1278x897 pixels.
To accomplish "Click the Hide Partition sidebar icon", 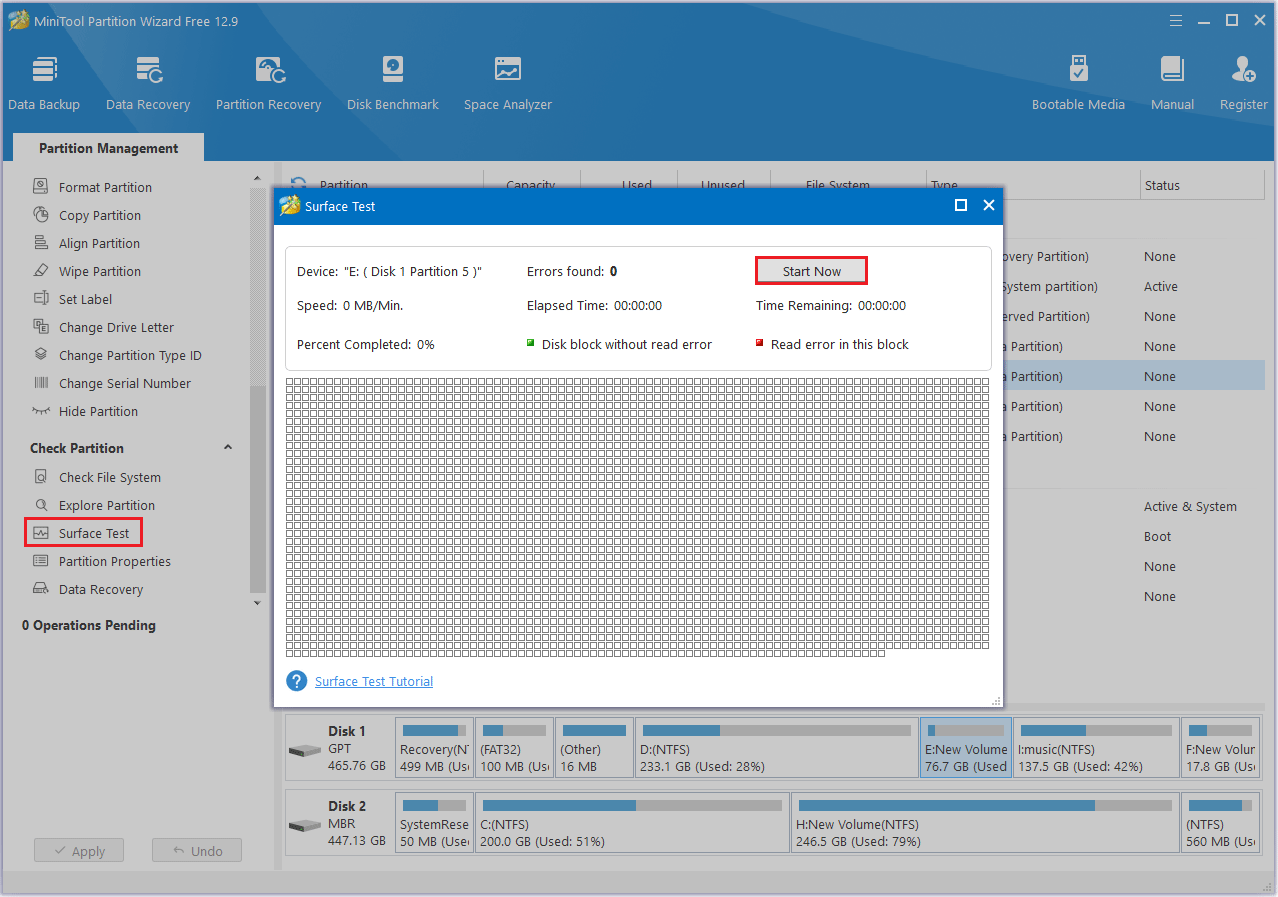I will tap(41, 410).
